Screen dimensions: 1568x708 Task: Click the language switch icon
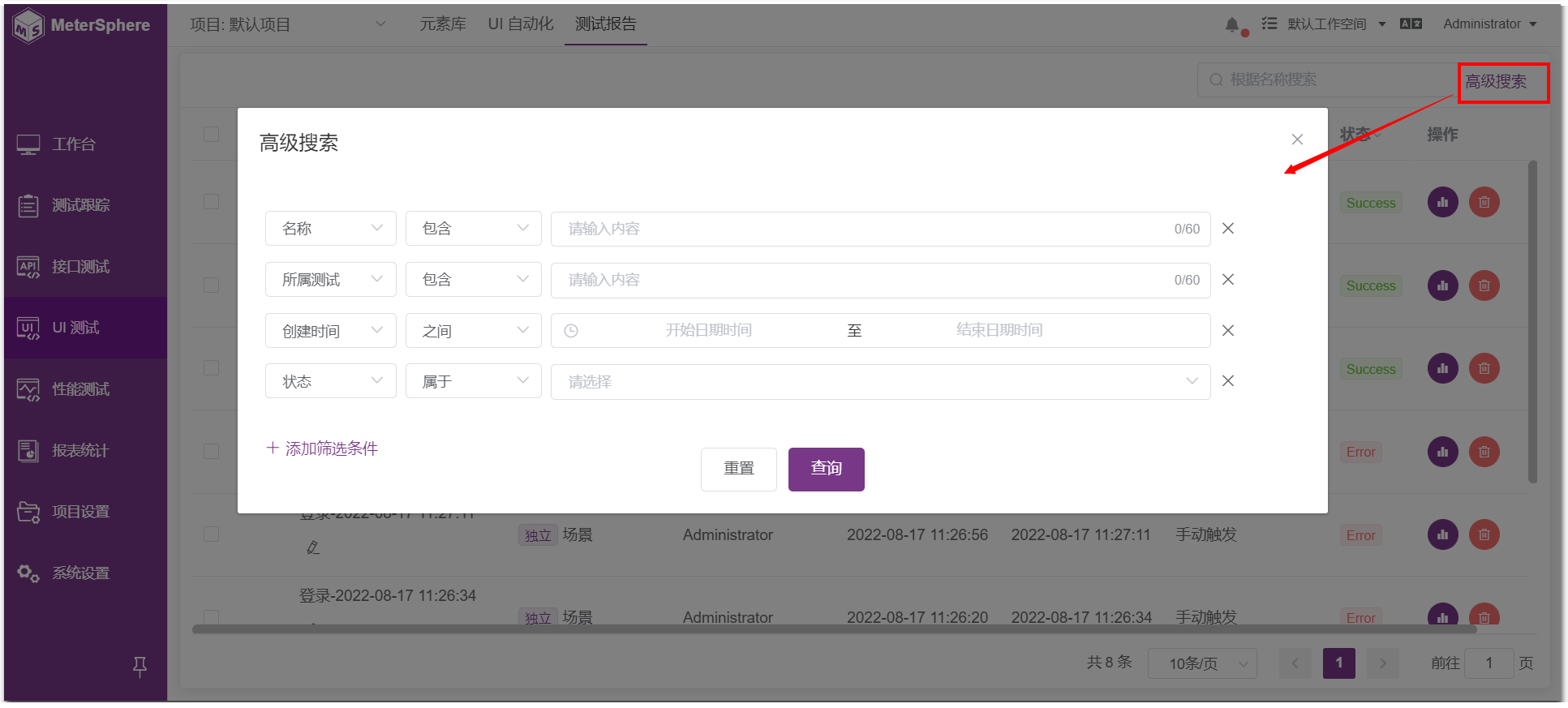pos(1411,24)
